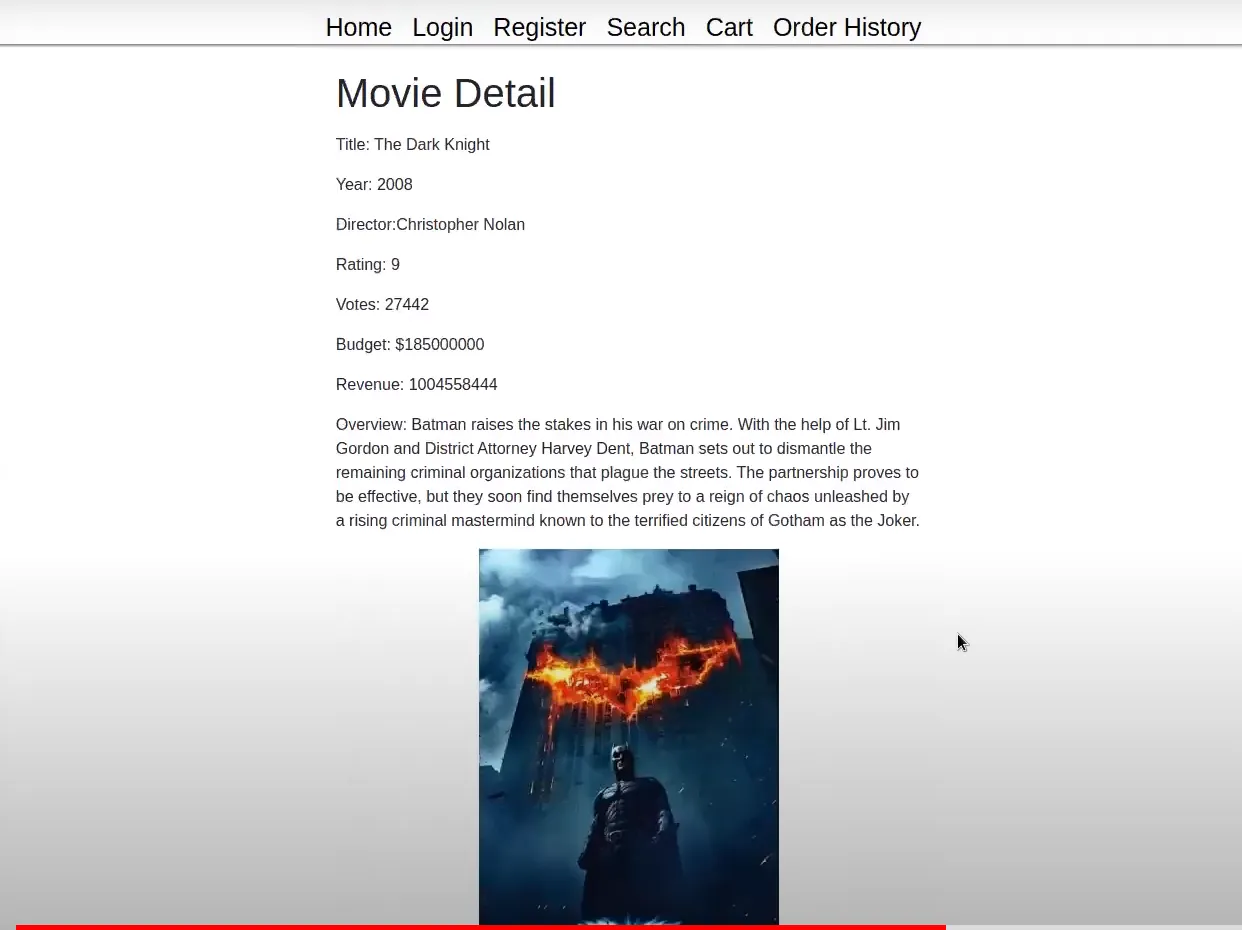
Task: Select the Movie Detail heading
Action: (445, 92)
